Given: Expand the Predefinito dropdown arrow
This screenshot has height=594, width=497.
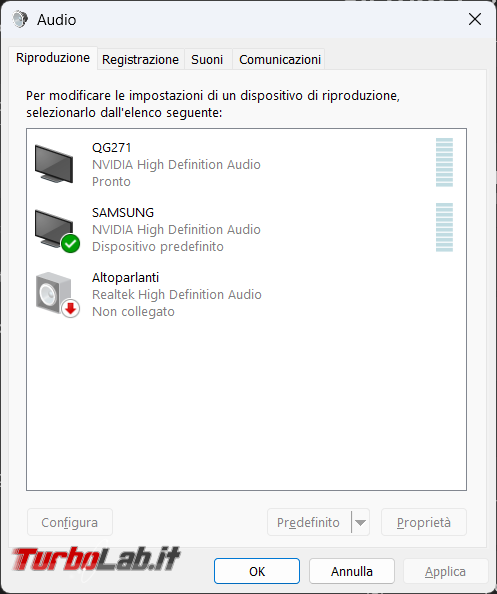Looking at the screenshot, I should click(360, 522).
